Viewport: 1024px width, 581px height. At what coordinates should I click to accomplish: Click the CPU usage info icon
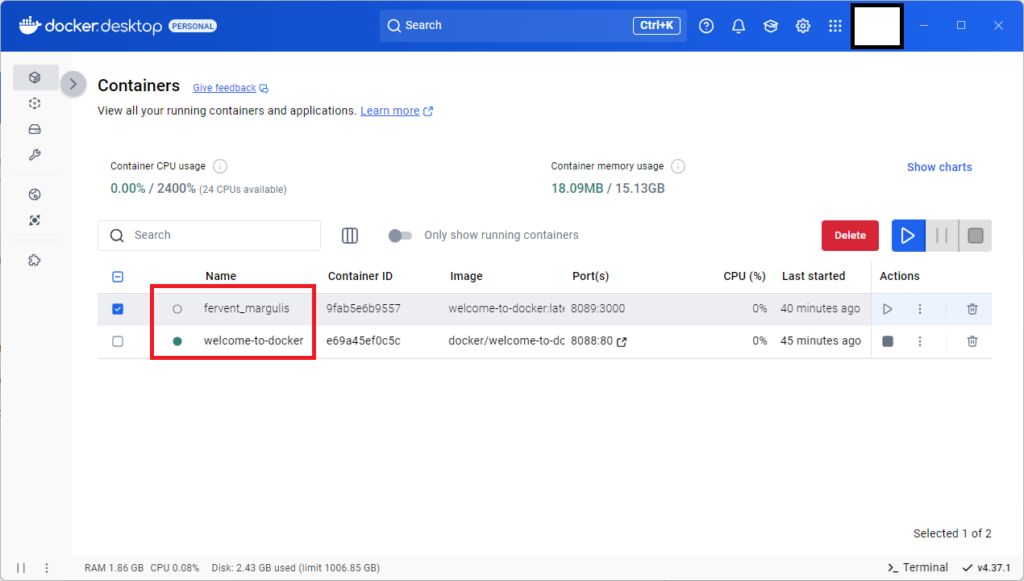click(220, 166)
